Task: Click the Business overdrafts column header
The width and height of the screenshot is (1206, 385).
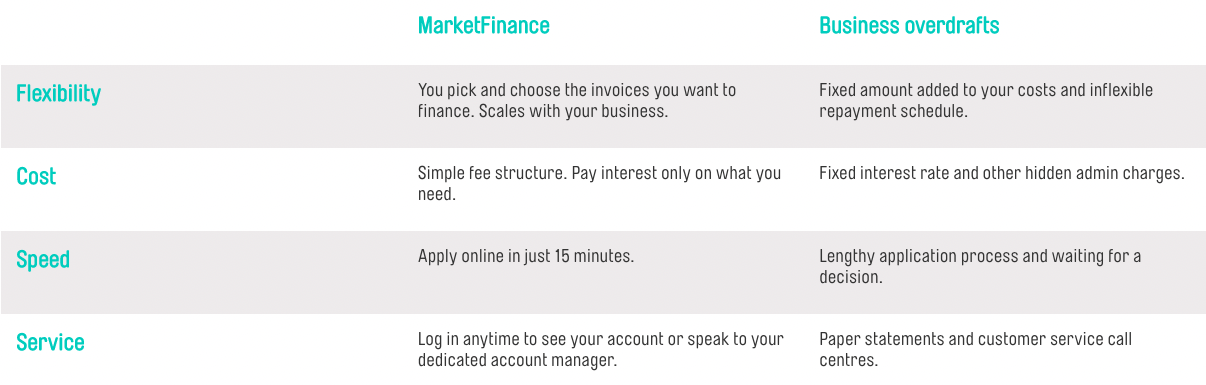Action: (909, 26)
